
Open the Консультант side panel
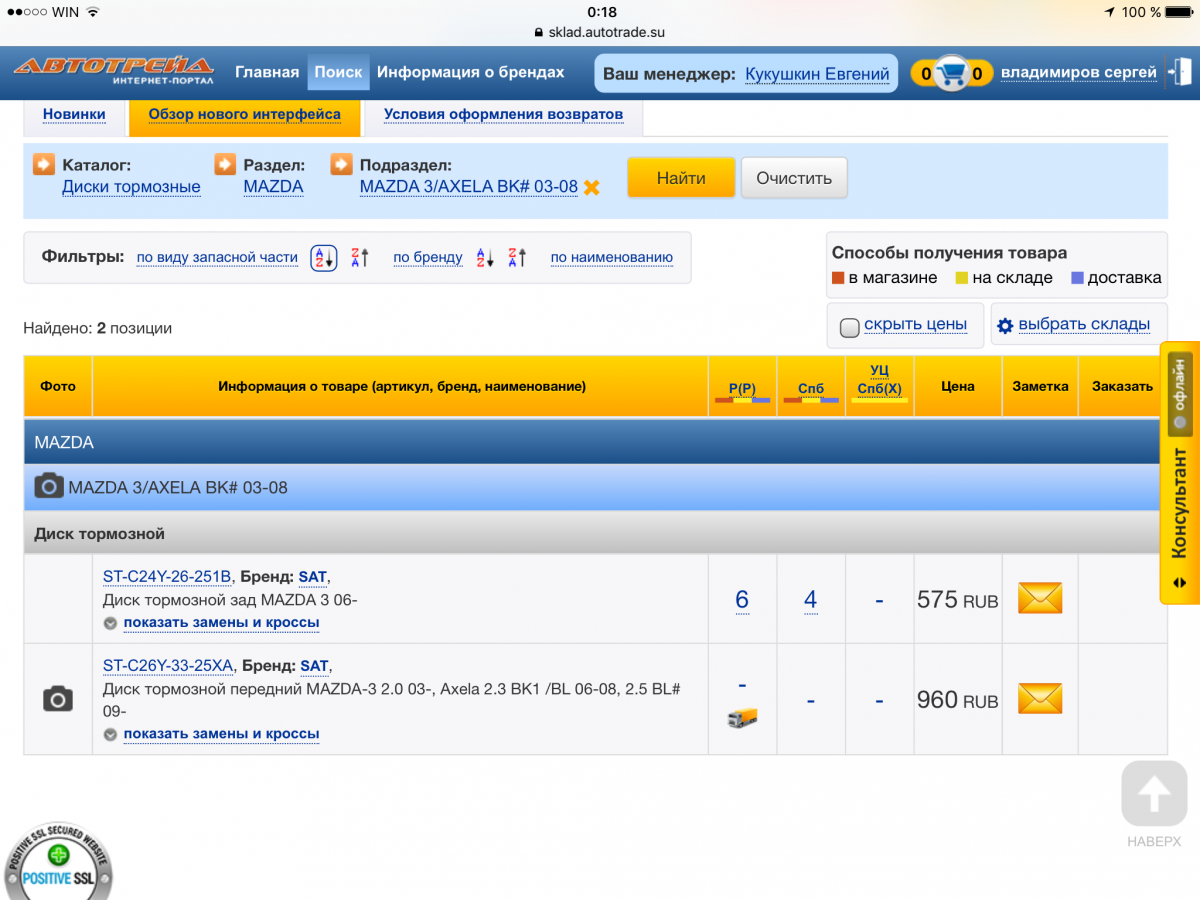(1179, 500)
